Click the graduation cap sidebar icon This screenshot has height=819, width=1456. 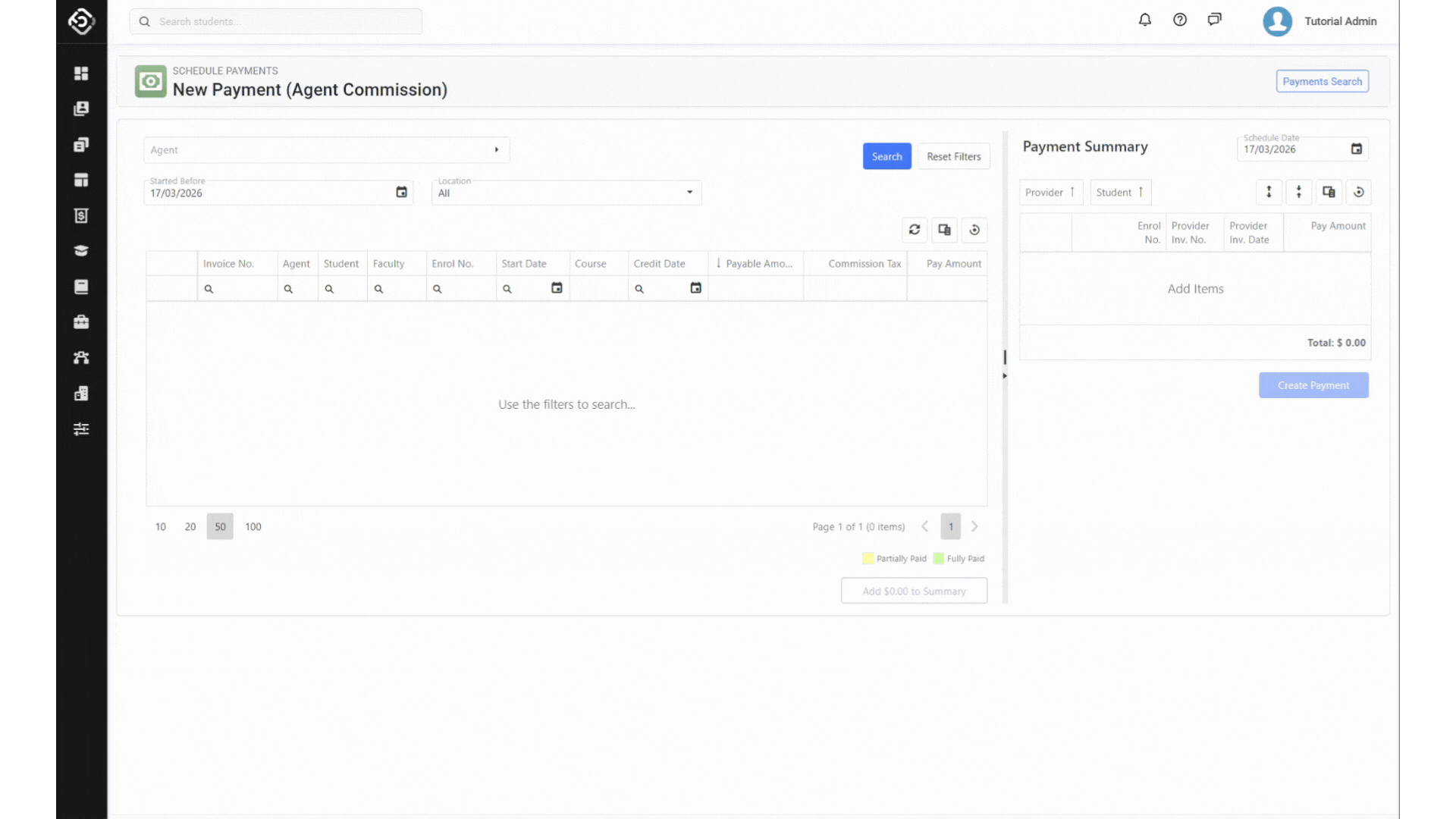(81, 251)
